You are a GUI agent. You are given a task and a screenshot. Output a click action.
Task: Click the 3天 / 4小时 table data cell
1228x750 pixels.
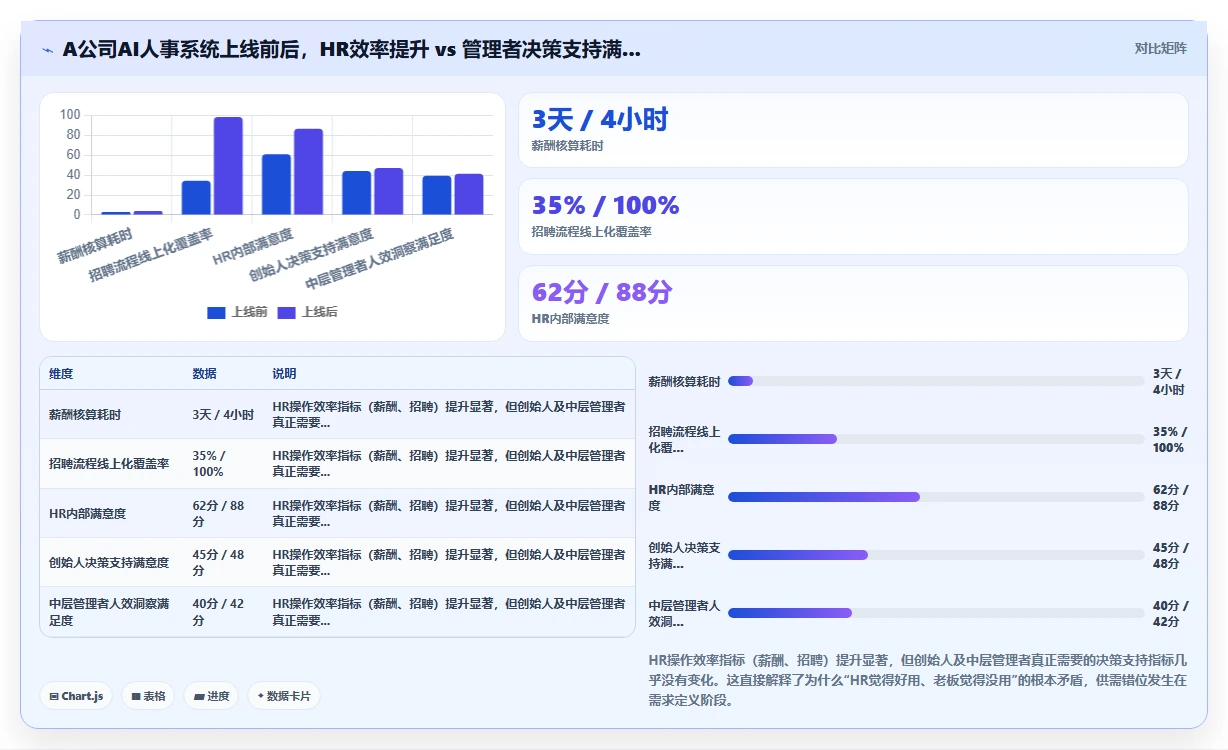click(223, 415)
